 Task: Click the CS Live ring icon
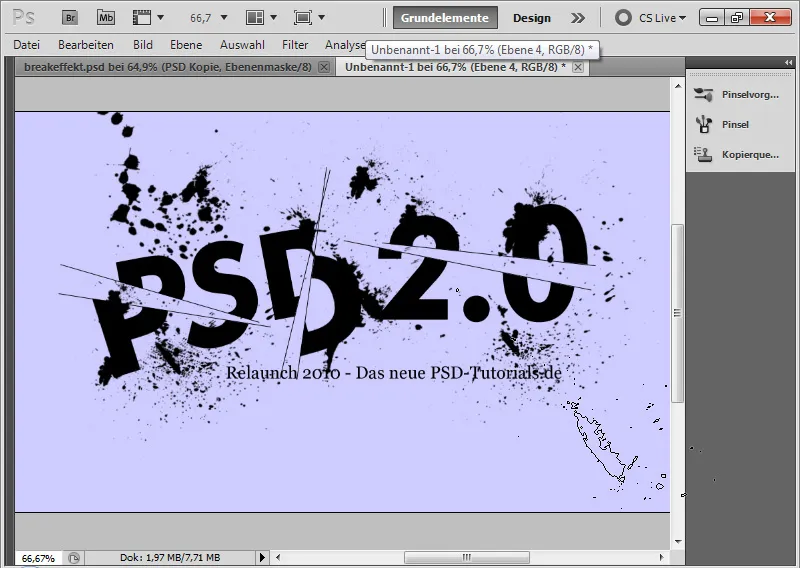tap(623, 18)
